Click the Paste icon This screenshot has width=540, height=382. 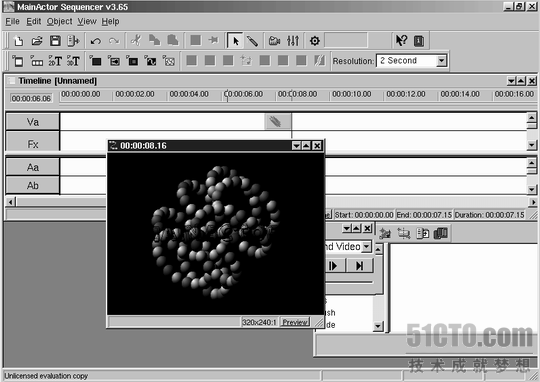click(x=173, y=41)
